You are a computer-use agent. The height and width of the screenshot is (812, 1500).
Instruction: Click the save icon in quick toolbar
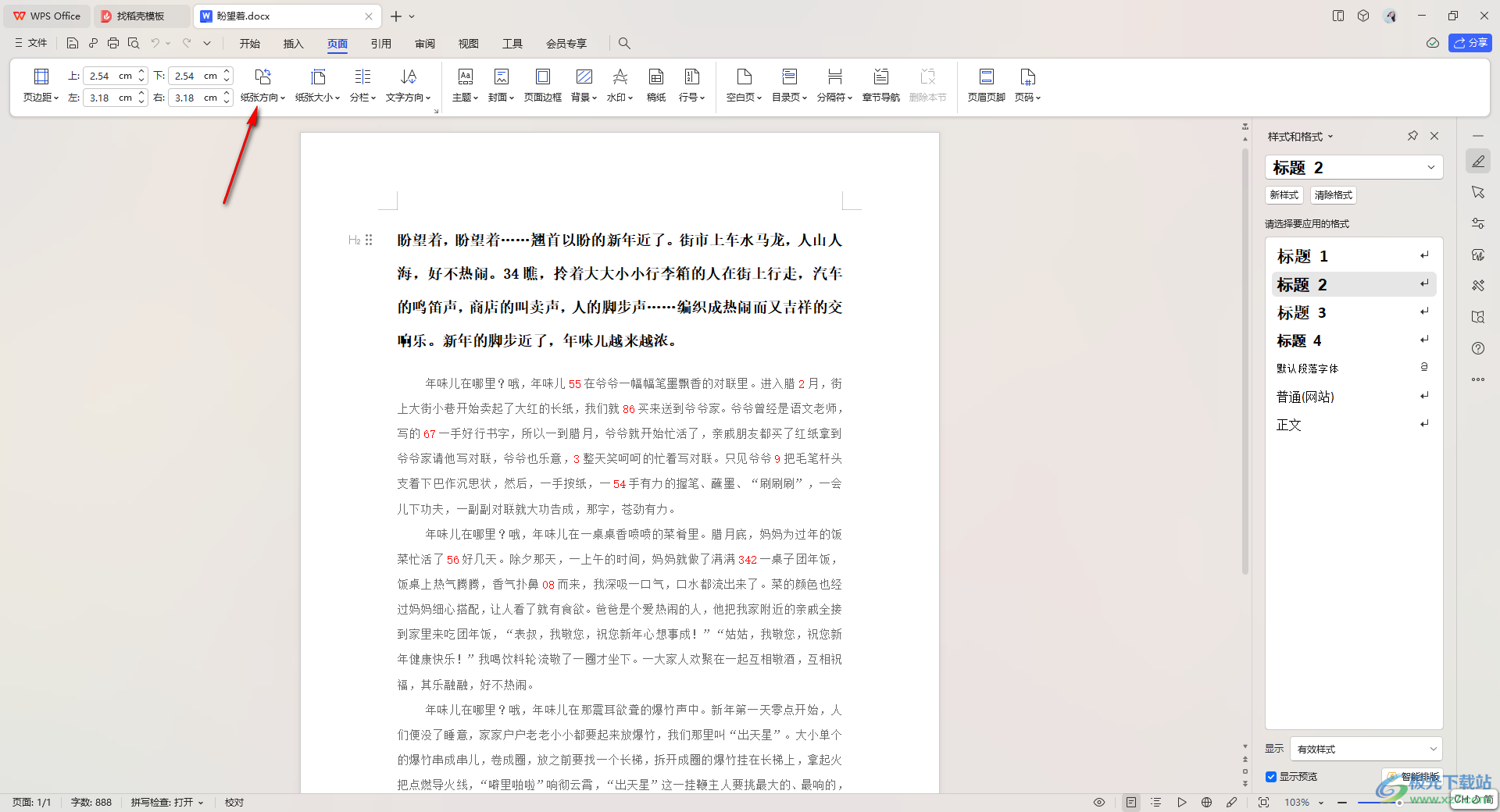[73, 43]
